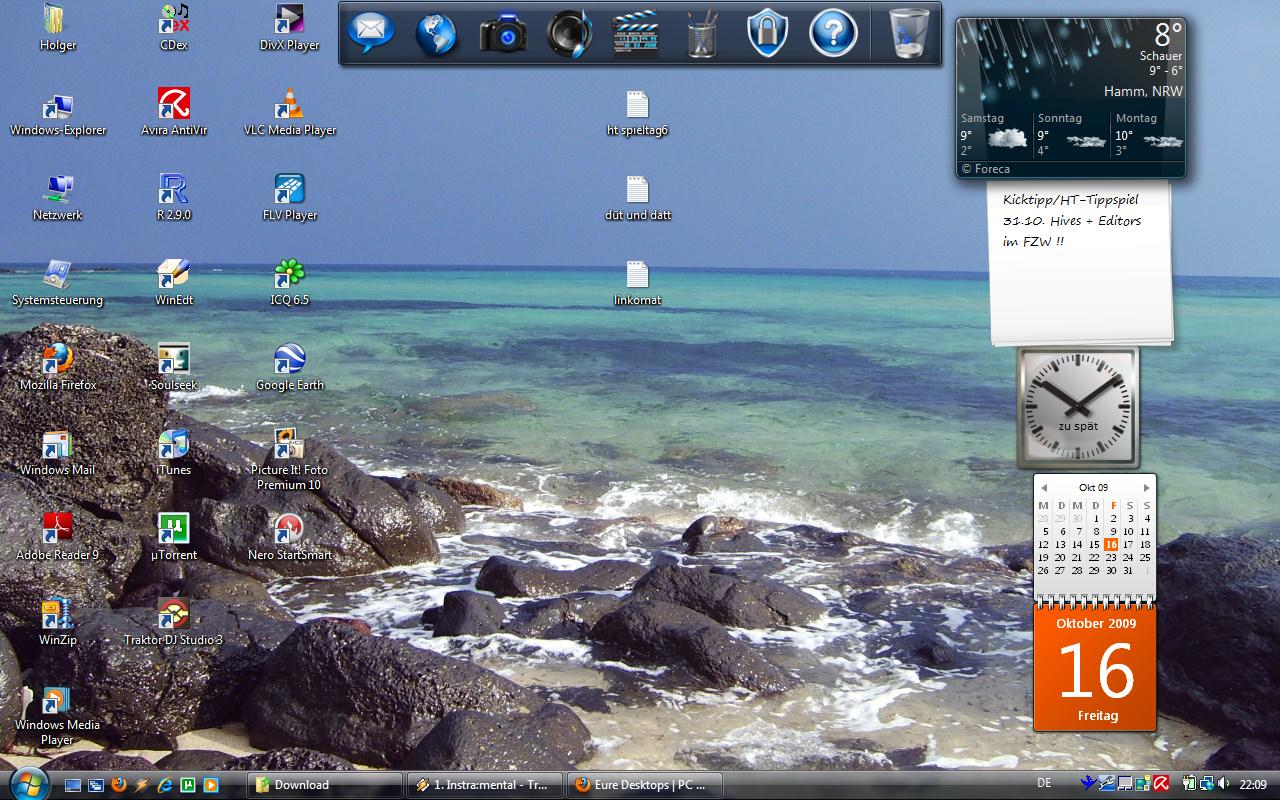Select the ICQ 6.5 shortcut
Viewport: 1280px width, 800px height.
289,275
